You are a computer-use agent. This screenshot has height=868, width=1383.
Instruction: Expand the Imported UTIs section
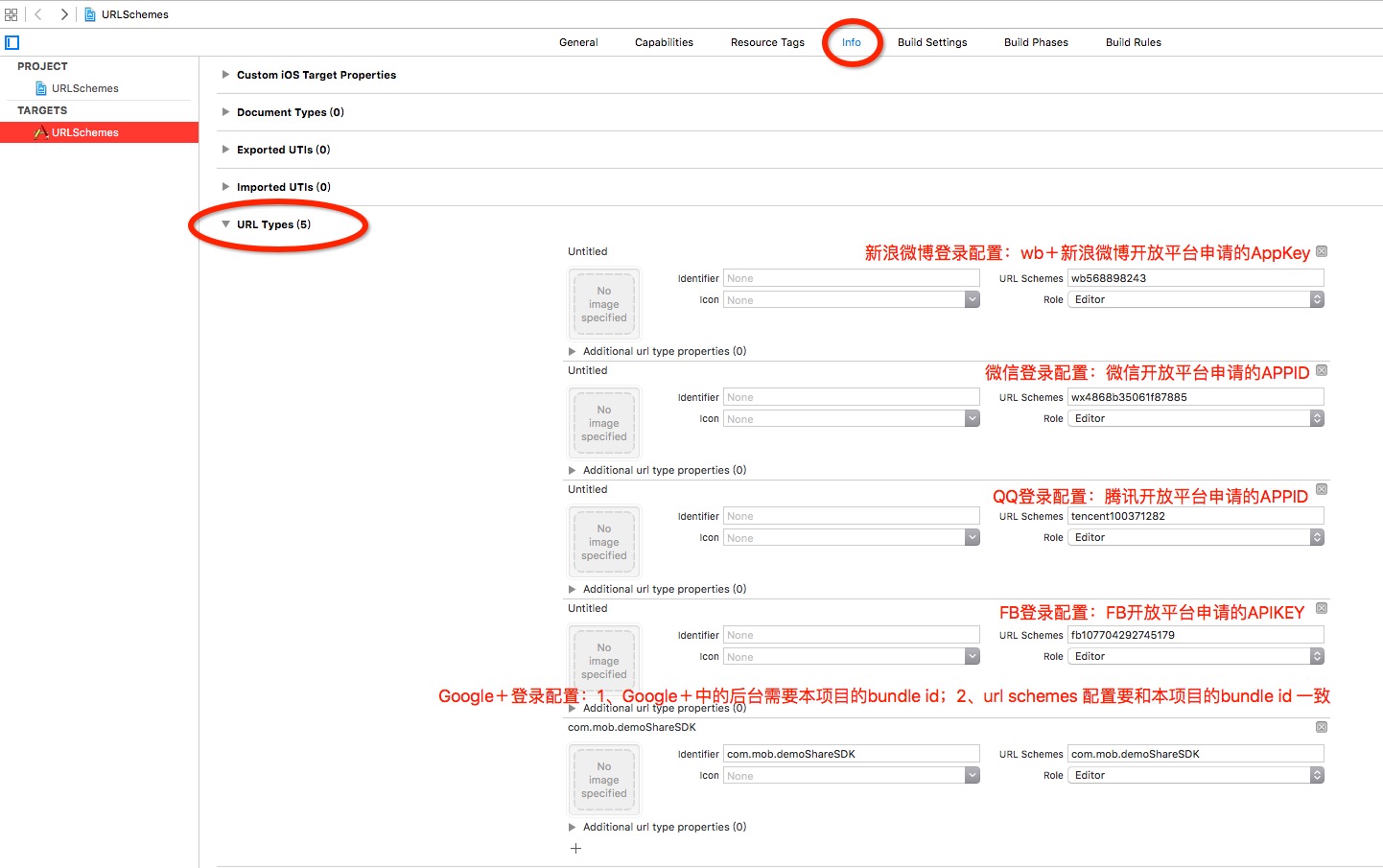click(x=226, y=187)
